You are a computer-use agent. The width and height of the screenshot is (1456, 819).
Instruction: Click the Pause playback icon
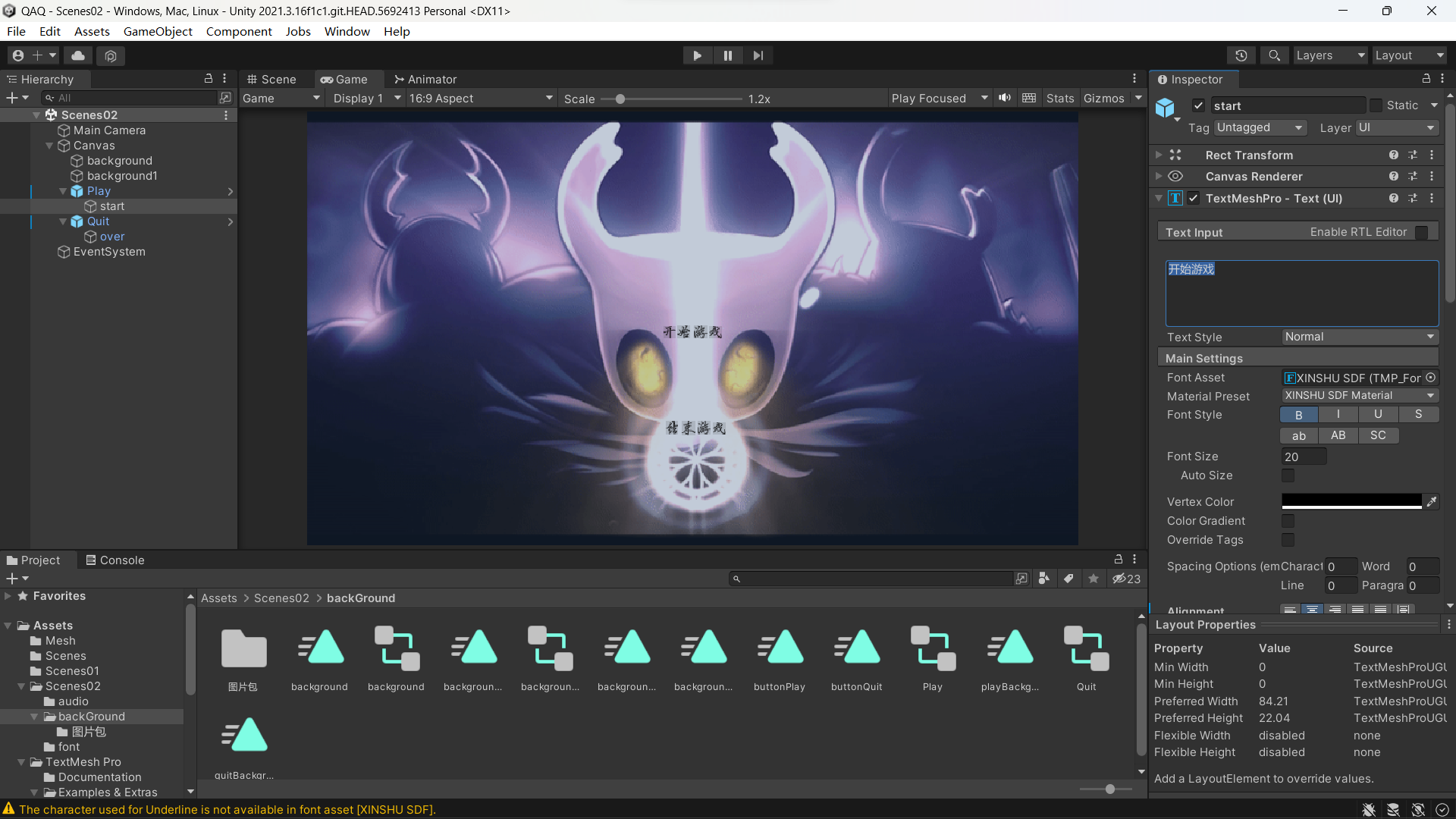click(x=727, y=55)
